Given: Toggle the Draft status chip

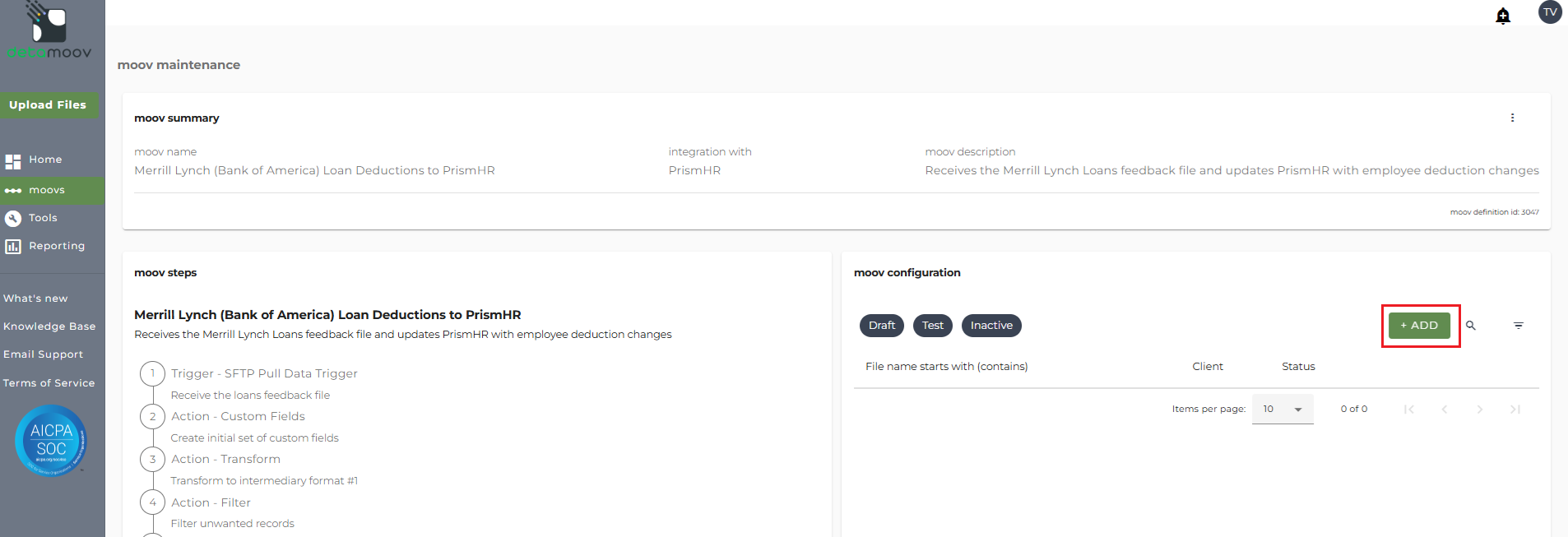Looking at the screenshot, I should (x=882, y=326).
